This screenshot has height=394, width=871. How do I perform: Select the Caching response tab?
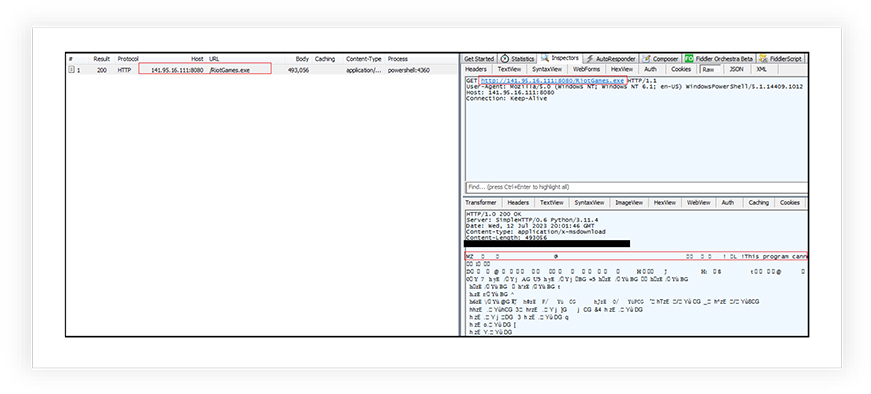(x=758, y=203)
